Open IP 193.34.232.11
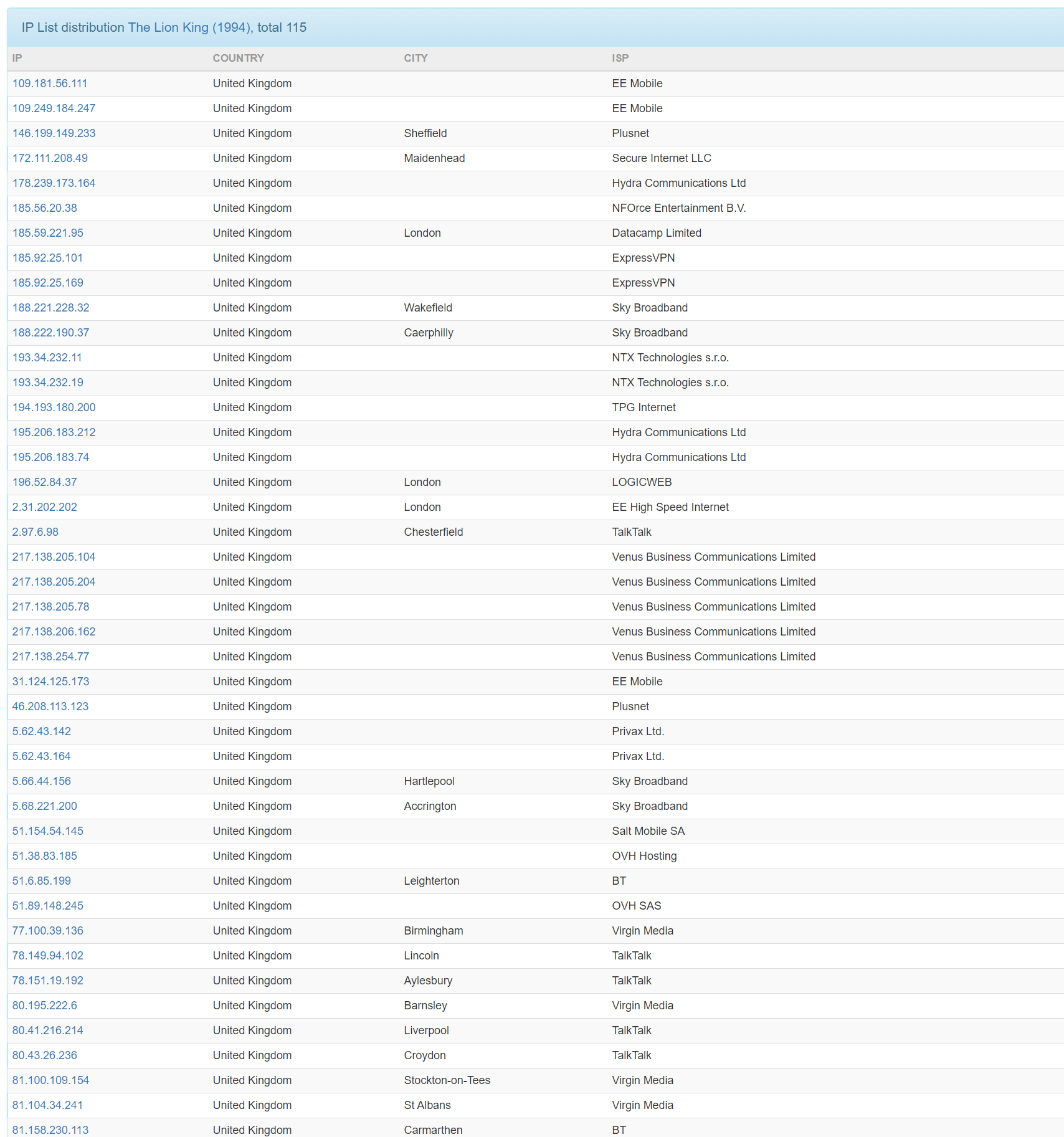 click(47, 358)
